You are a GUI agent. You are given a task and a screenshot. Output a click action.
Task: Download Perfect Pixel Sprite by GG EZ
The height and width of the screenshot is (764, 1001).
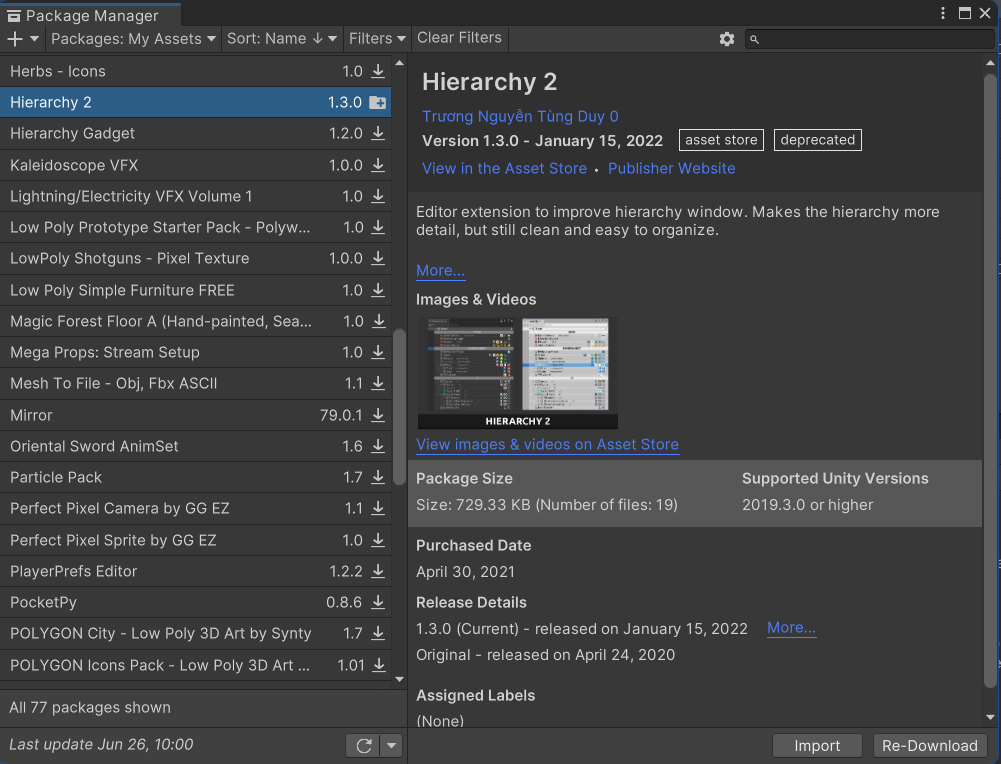point(378,540)
